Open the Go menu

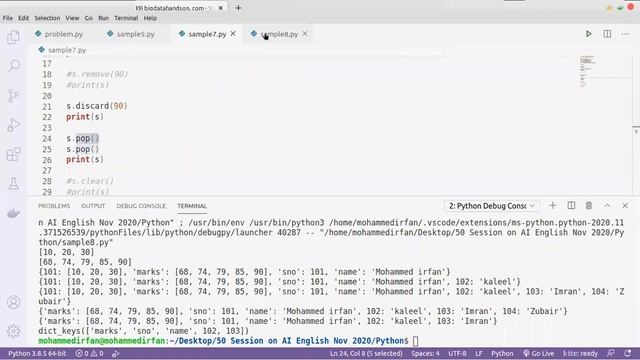point(89,18)
